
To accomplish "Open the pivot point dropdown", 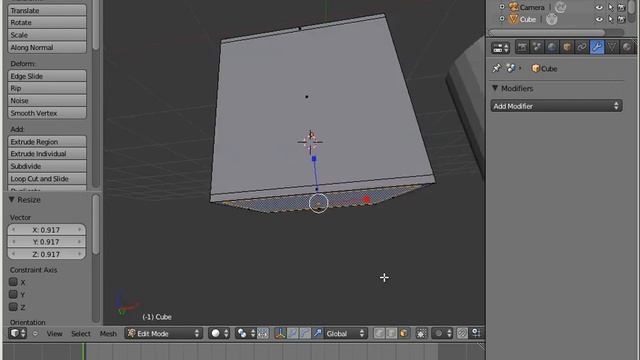I will tap(246, 333).
